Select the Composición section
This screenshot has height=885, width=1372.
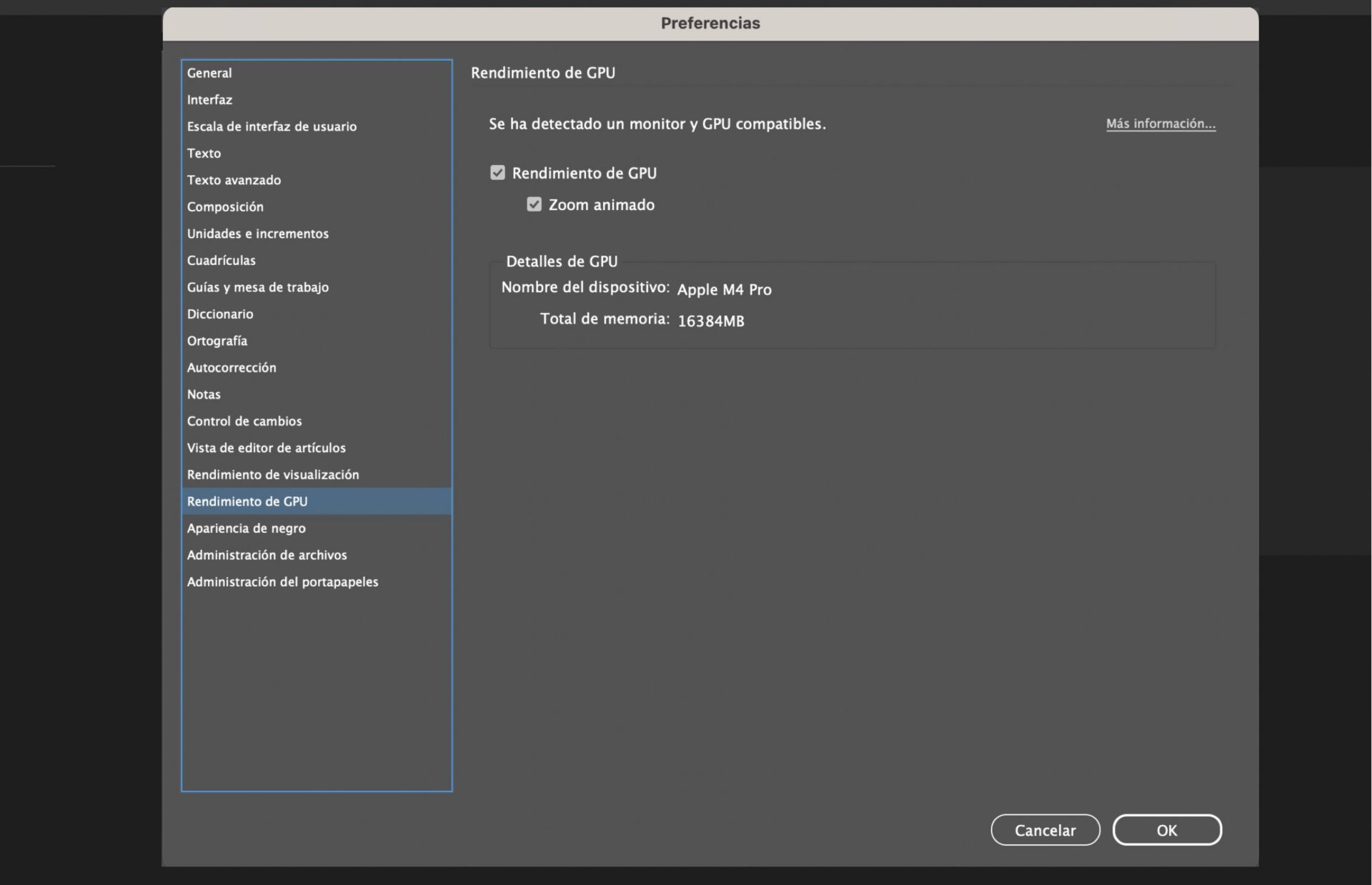click(x=225, y=206)
